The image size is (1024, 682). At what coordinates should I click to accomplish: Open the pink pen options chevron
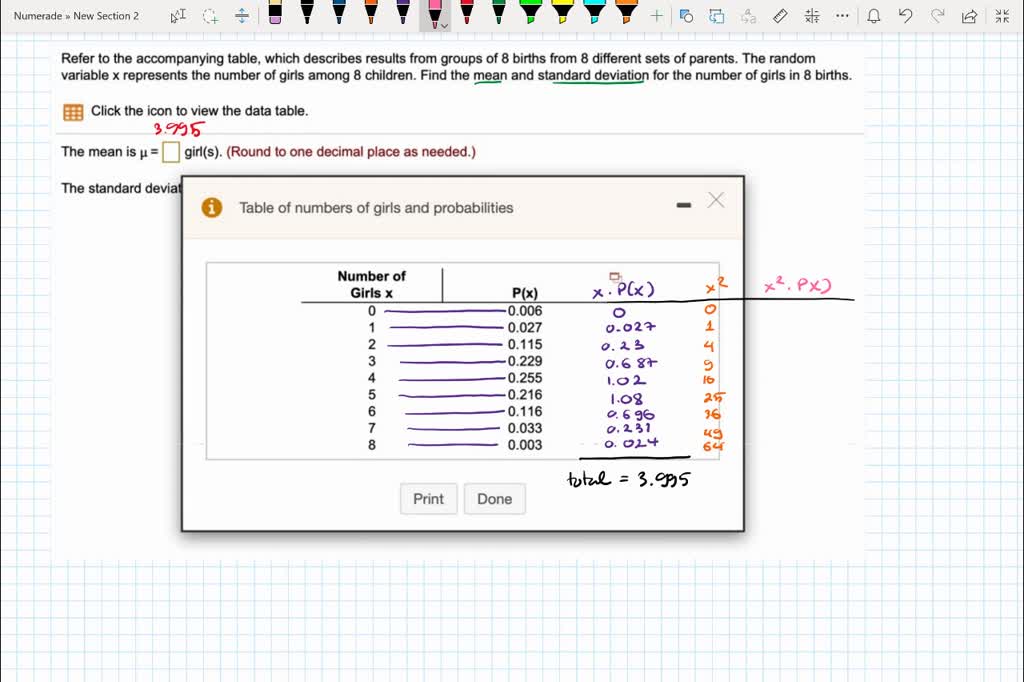[x=444, y=26]
